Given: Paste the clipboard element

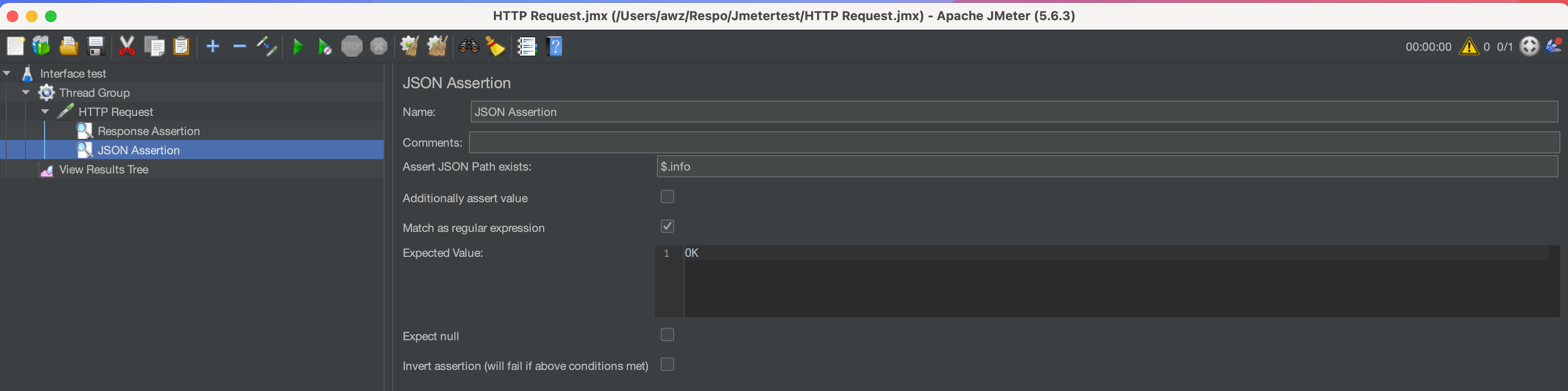Looking at the screenshot, I should (x=181, y=46).
